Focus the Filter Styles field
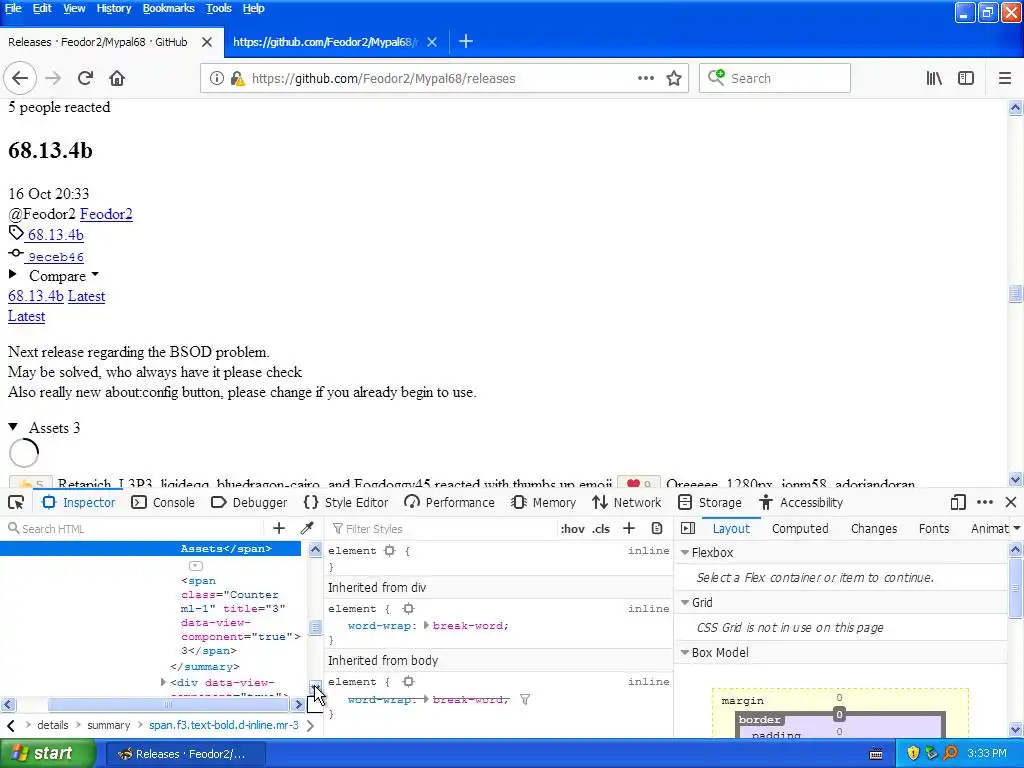The image size is (1024, 768). (x=441, y=528)
